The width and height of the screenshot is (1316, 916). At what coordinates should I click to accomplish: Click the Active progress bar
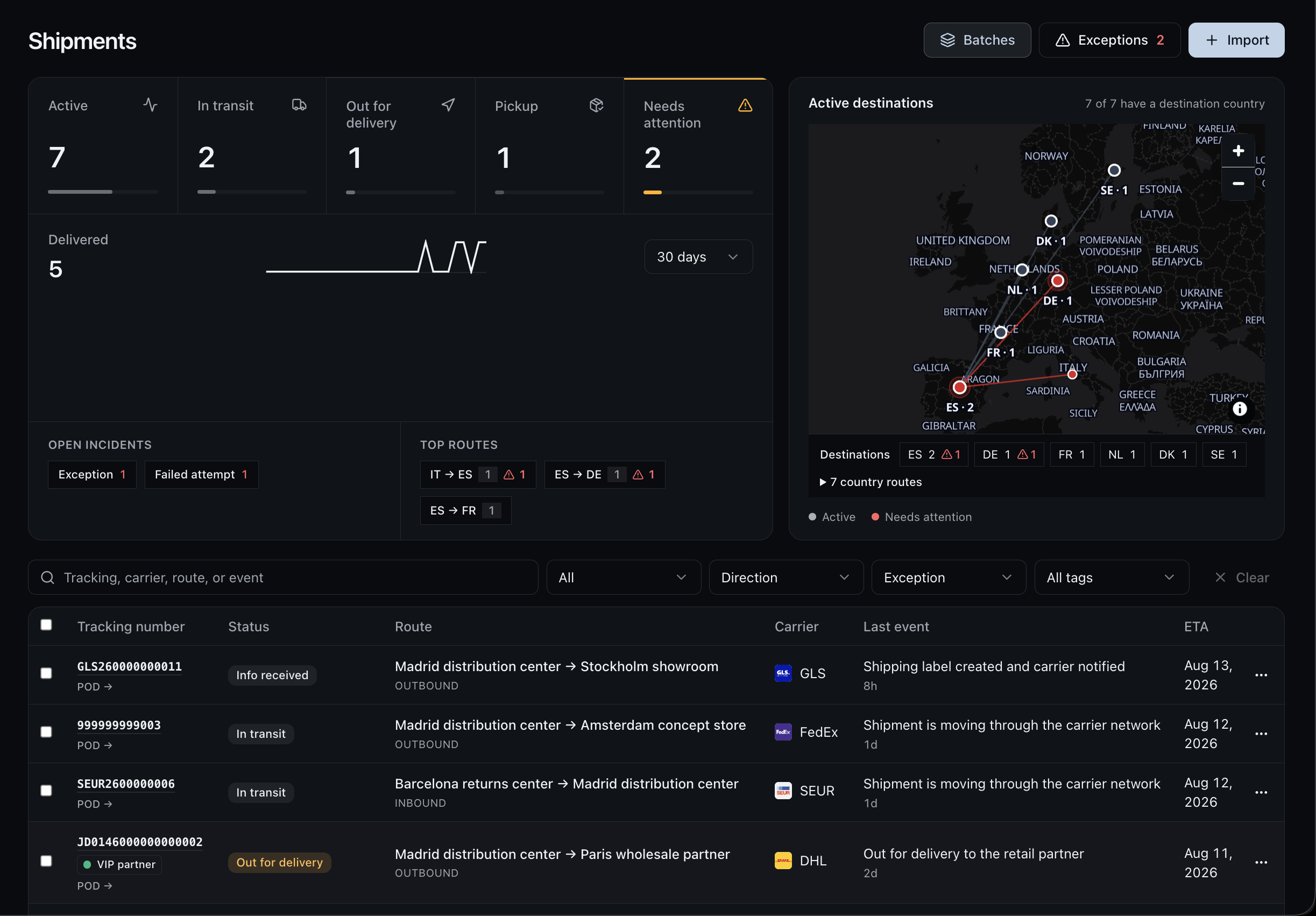[x=103, y=192]
